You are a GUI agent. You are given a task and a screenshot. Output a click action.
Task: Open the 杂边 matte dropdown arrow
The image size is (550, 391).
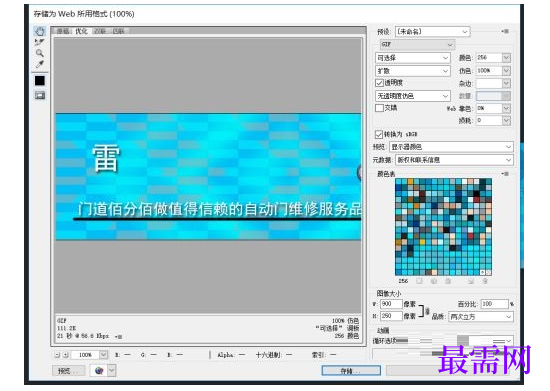click(506, 83)
